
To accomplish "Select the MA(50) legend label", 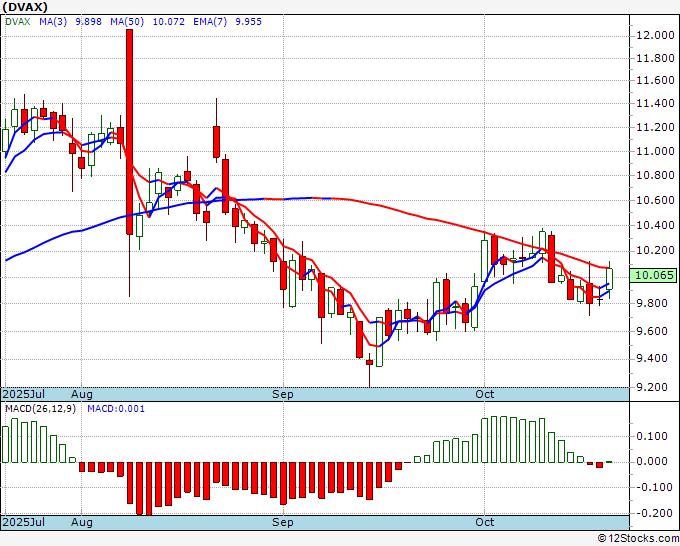I will click(x=127, y=22).
